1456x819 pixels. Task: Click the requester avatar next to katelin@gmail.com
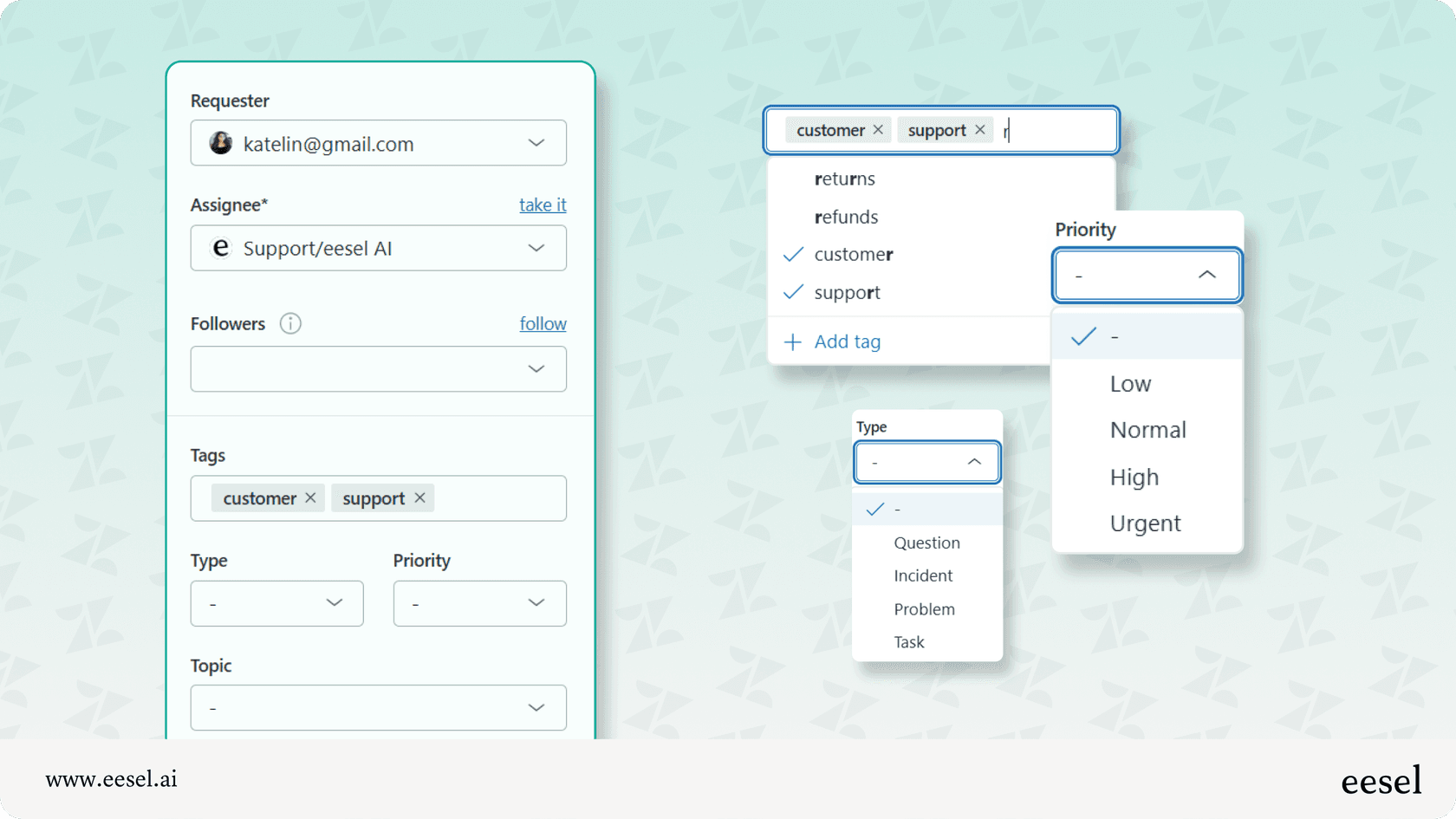coord(221,143)
